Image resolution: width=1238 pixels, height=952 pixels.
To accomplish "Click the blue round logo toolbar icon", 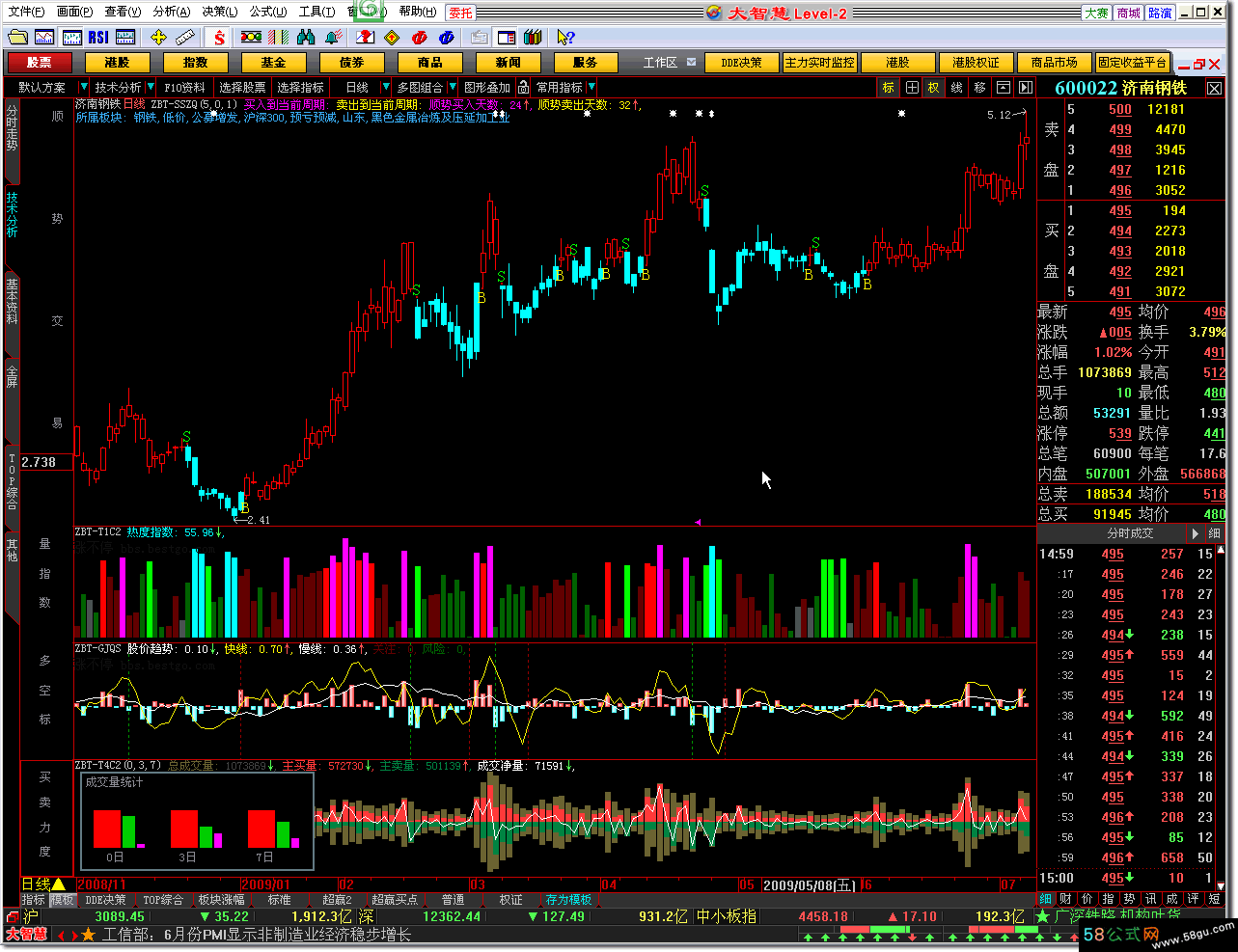I will (446, 37).
